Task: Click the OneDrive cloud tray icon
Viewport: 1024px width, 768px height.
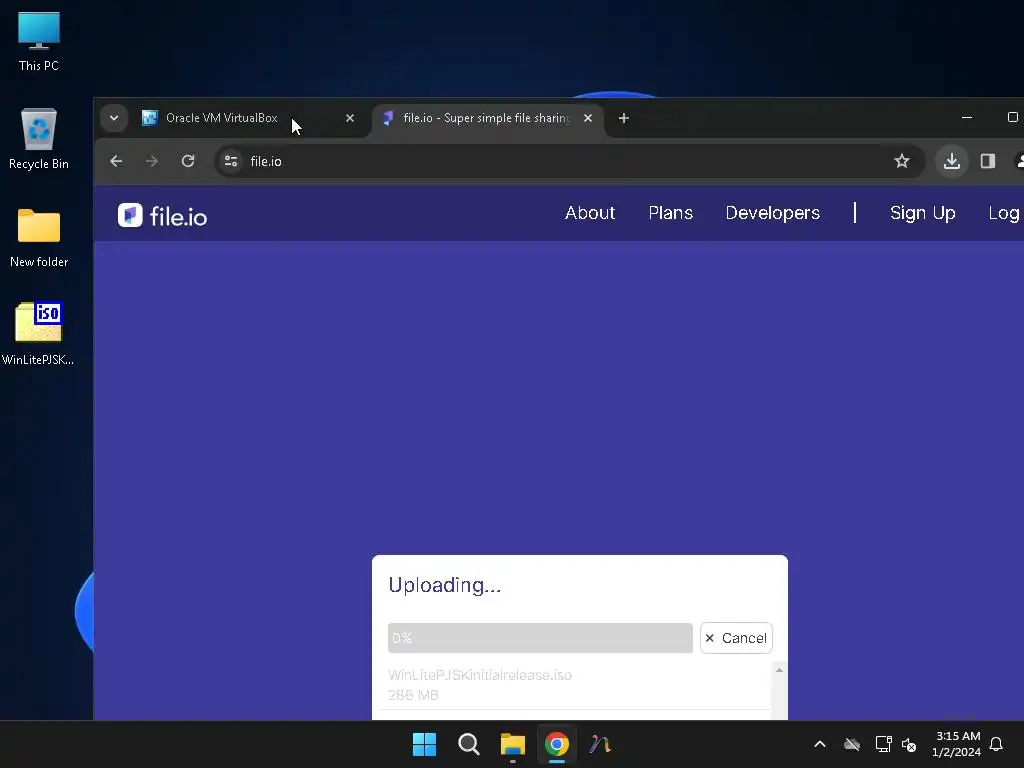Action: tap(852, 744)
